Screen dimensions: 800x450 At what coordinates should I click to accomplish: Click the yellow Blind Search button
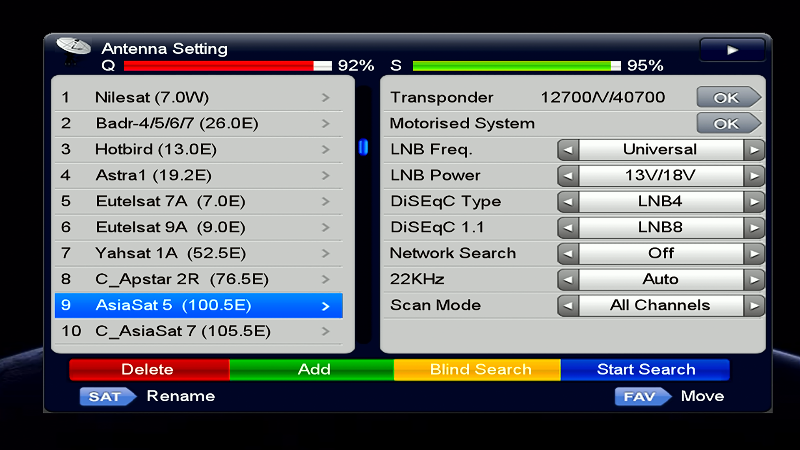[478, 369]
